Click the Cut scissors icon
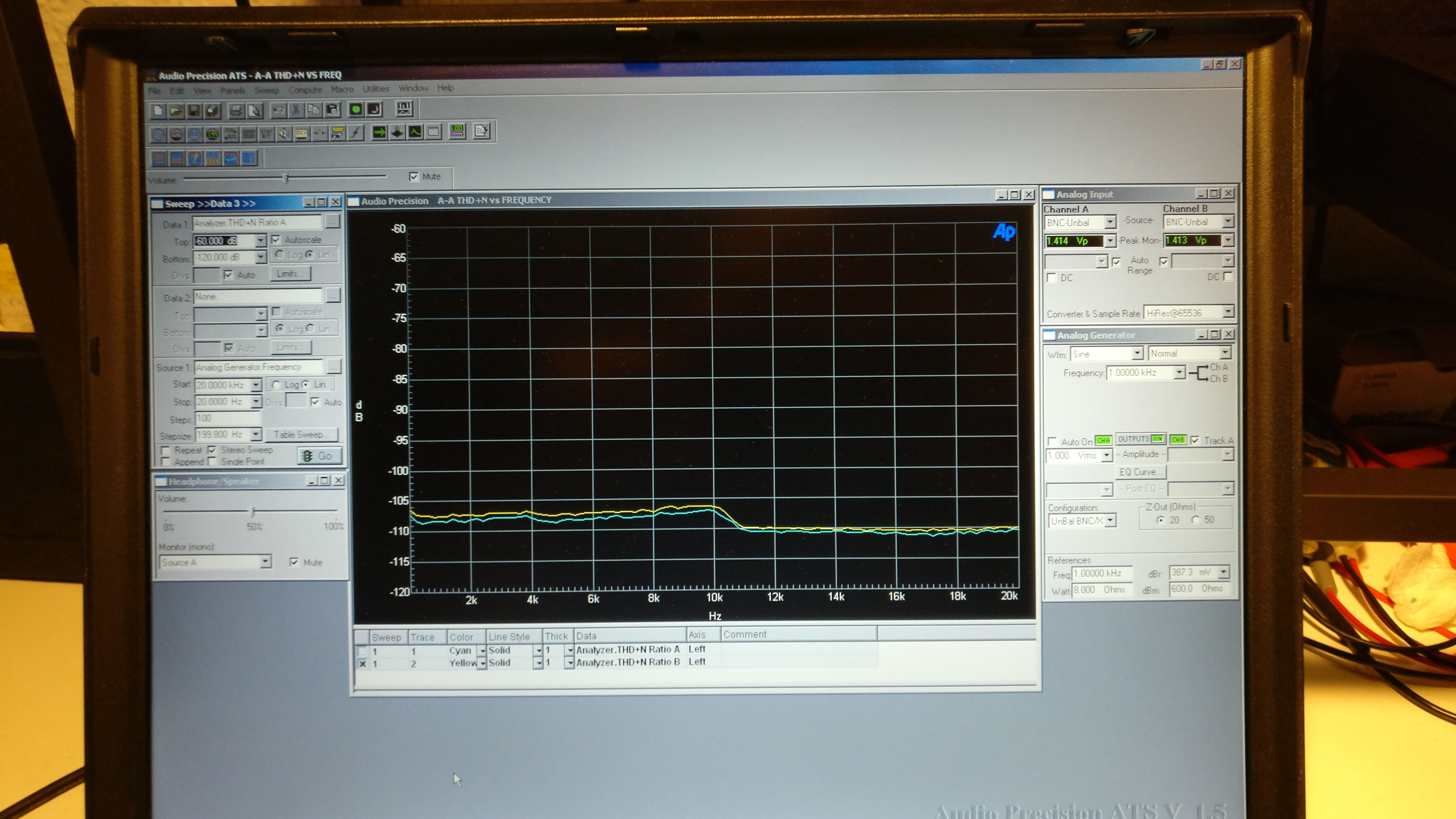This screenshot has height=819, width=1456. (296, 110)
